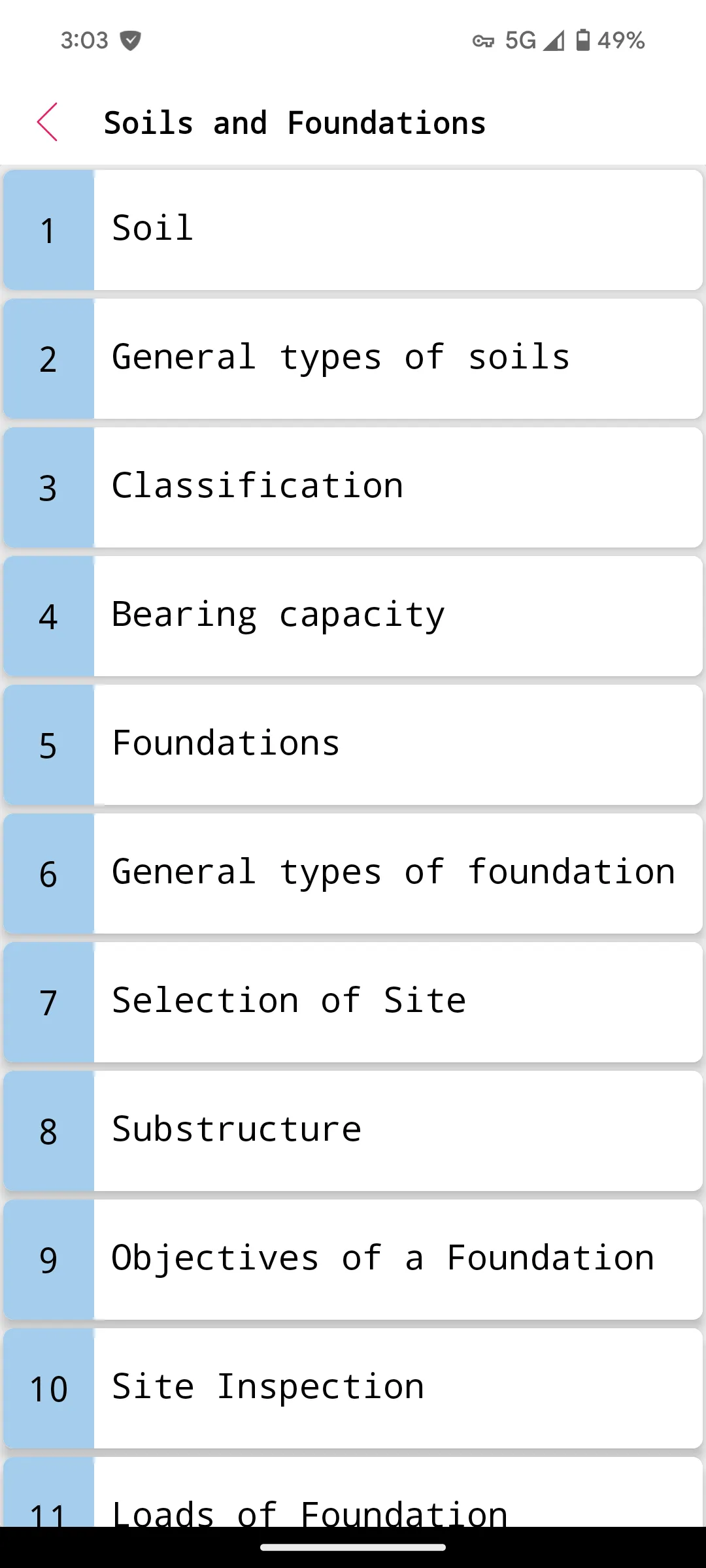The height and width of the screenshot is (1568, 706).
Task: Tap the shield icon beside the clock
Action: [x=131, y=41]
